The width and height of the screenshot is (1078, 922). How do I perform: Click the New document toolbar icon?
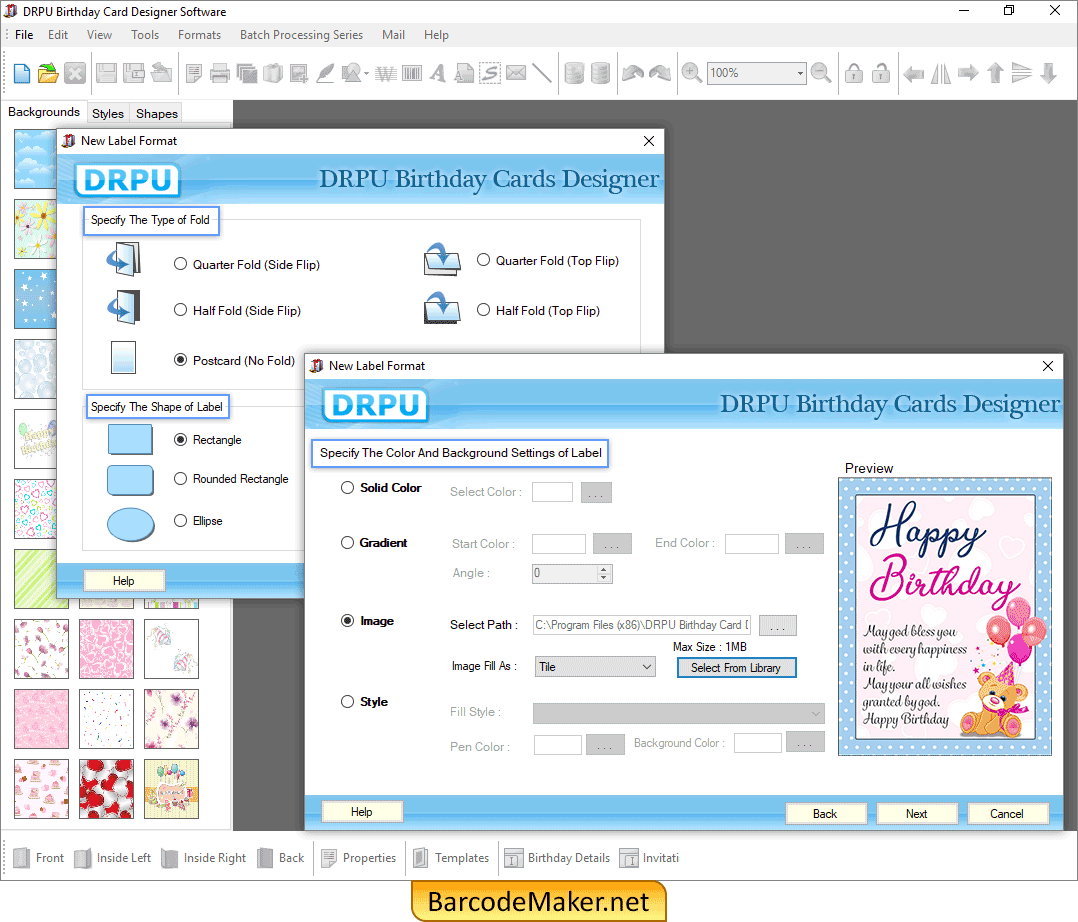[x=22, y=73]
